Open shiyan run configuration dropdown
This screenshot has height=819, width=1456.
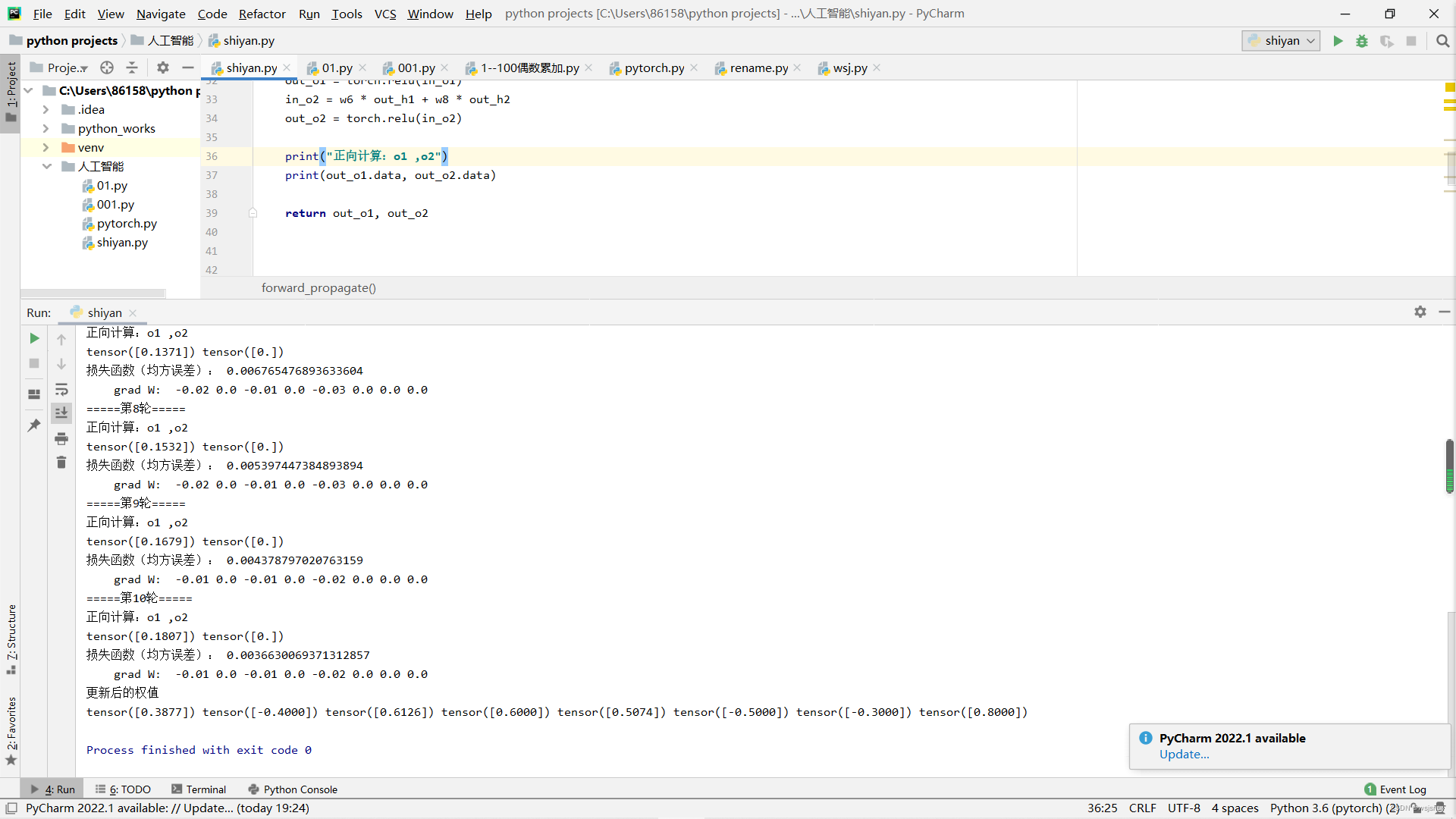tap(1282, 41)
